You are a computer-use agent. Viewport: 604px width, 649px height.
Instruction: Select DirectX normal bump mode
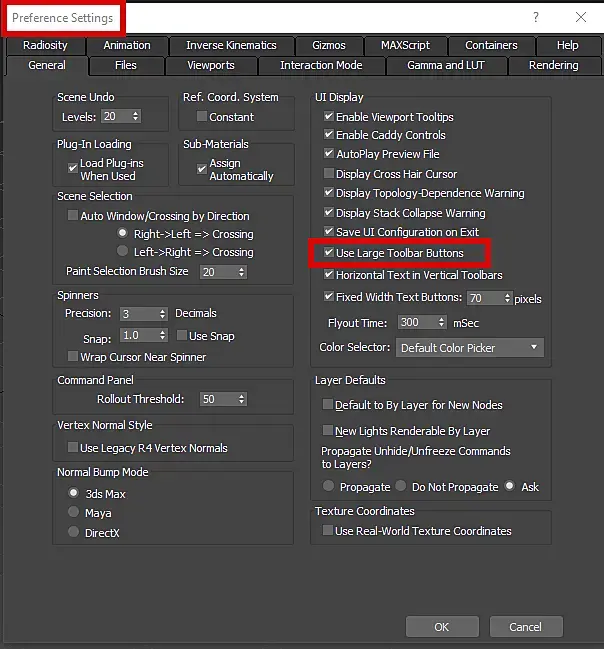[x=73, y=531]
